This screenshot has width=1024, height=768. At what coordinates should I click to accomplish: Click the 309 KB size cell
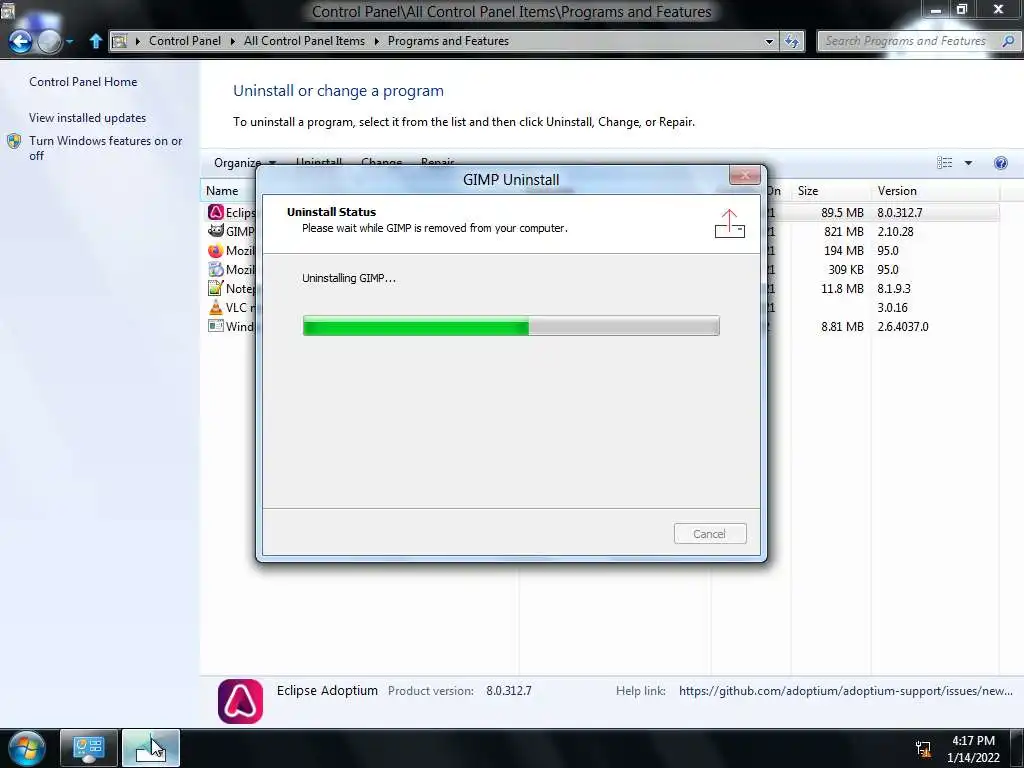click(x=846, y=270)
